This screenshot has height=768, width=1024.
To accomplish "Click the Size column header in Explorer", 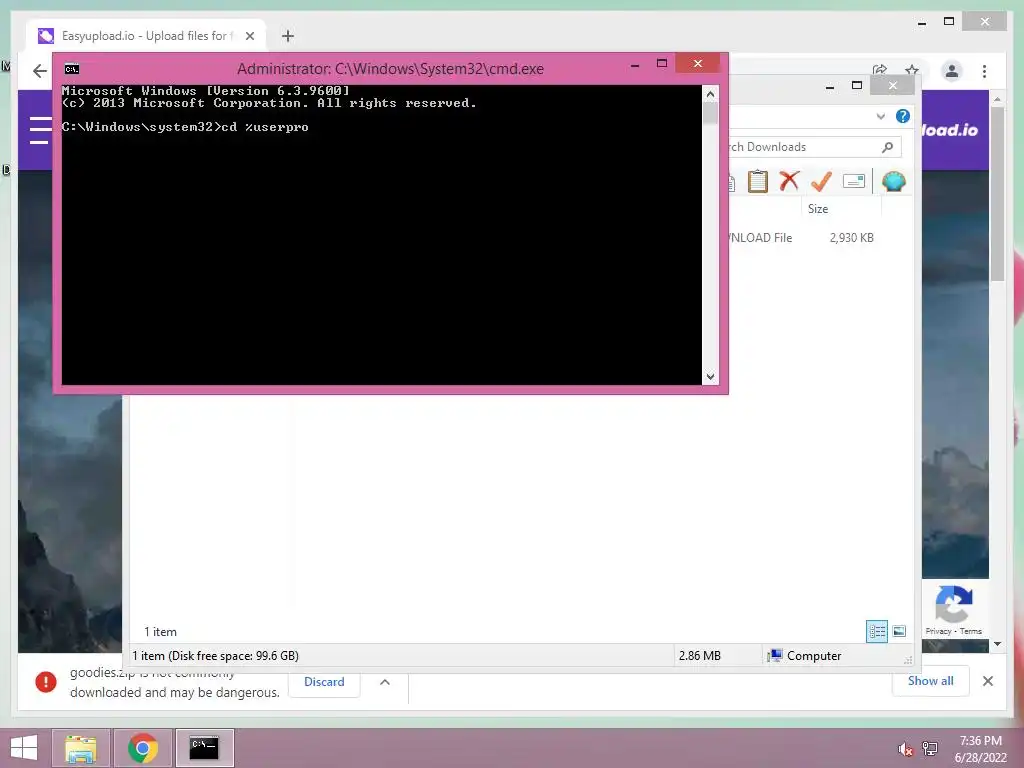I will point(840,209).
